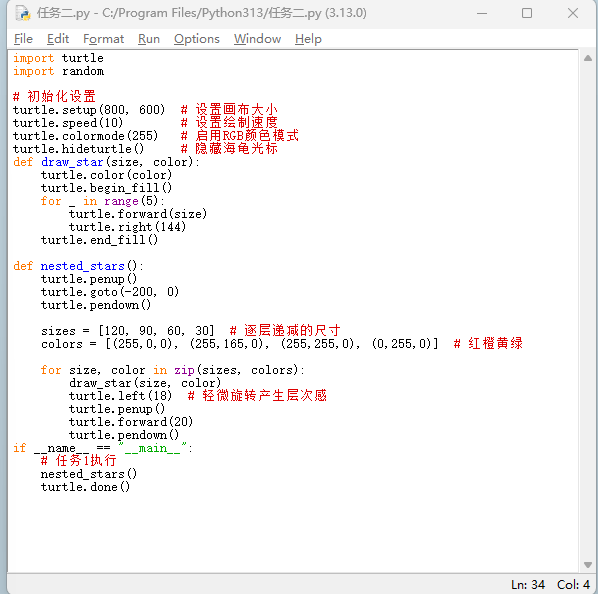Click on 'turtle.hideturtle()' code
598x594 pixels.
79,149
